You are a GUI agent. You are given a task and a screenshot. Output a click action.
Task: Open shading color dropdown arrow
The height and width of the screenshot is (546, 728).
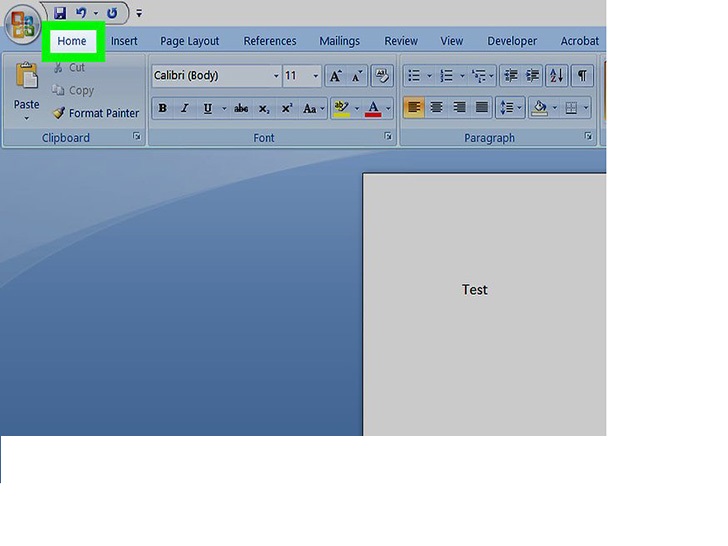tap(554, 108)
